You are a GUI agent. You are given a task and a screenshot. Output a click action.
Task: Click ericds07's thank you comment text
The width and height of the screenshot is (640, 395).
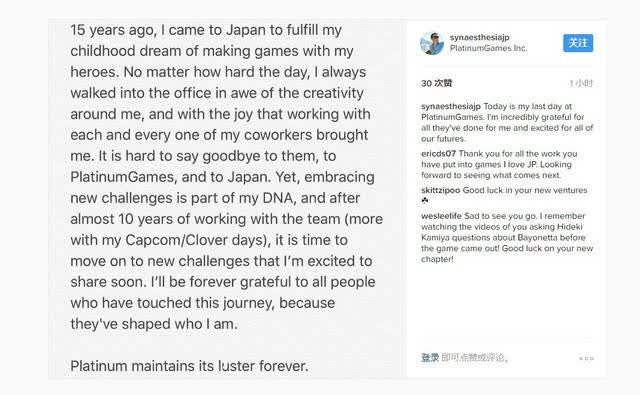coord(498,164)
